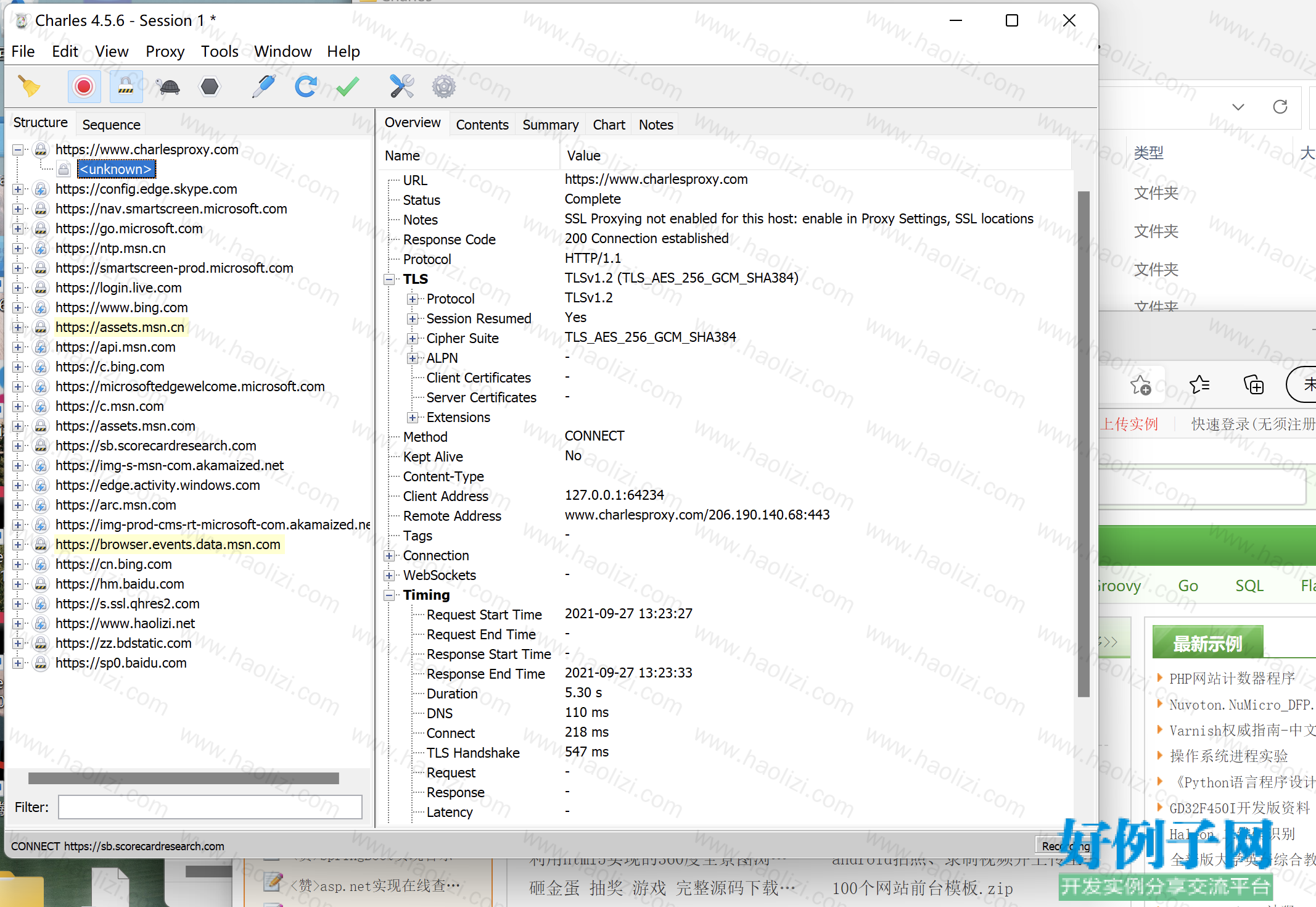Clear the session with the broom icon

pyautogui.click(x=29, y=87)
